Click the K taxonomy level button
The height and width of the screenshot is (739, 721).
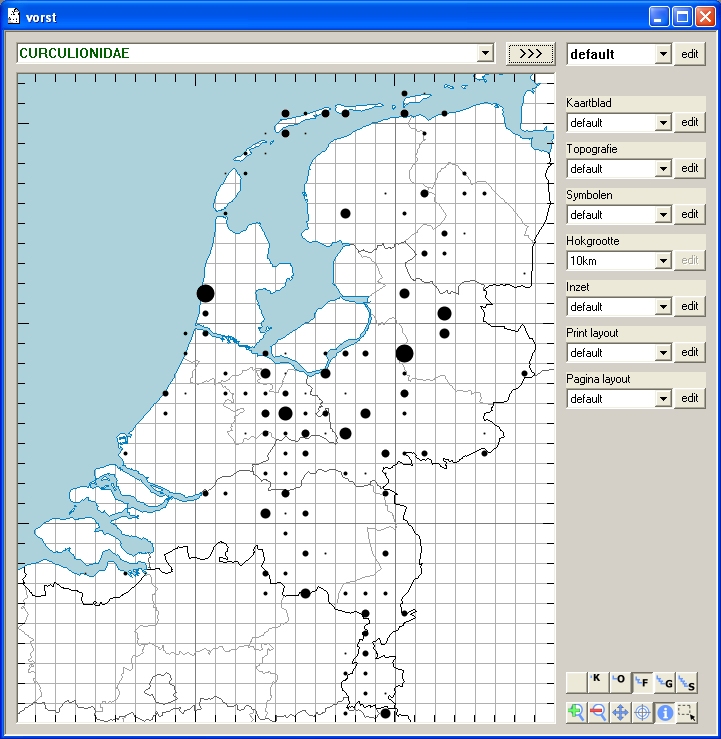tap(598, 683)
